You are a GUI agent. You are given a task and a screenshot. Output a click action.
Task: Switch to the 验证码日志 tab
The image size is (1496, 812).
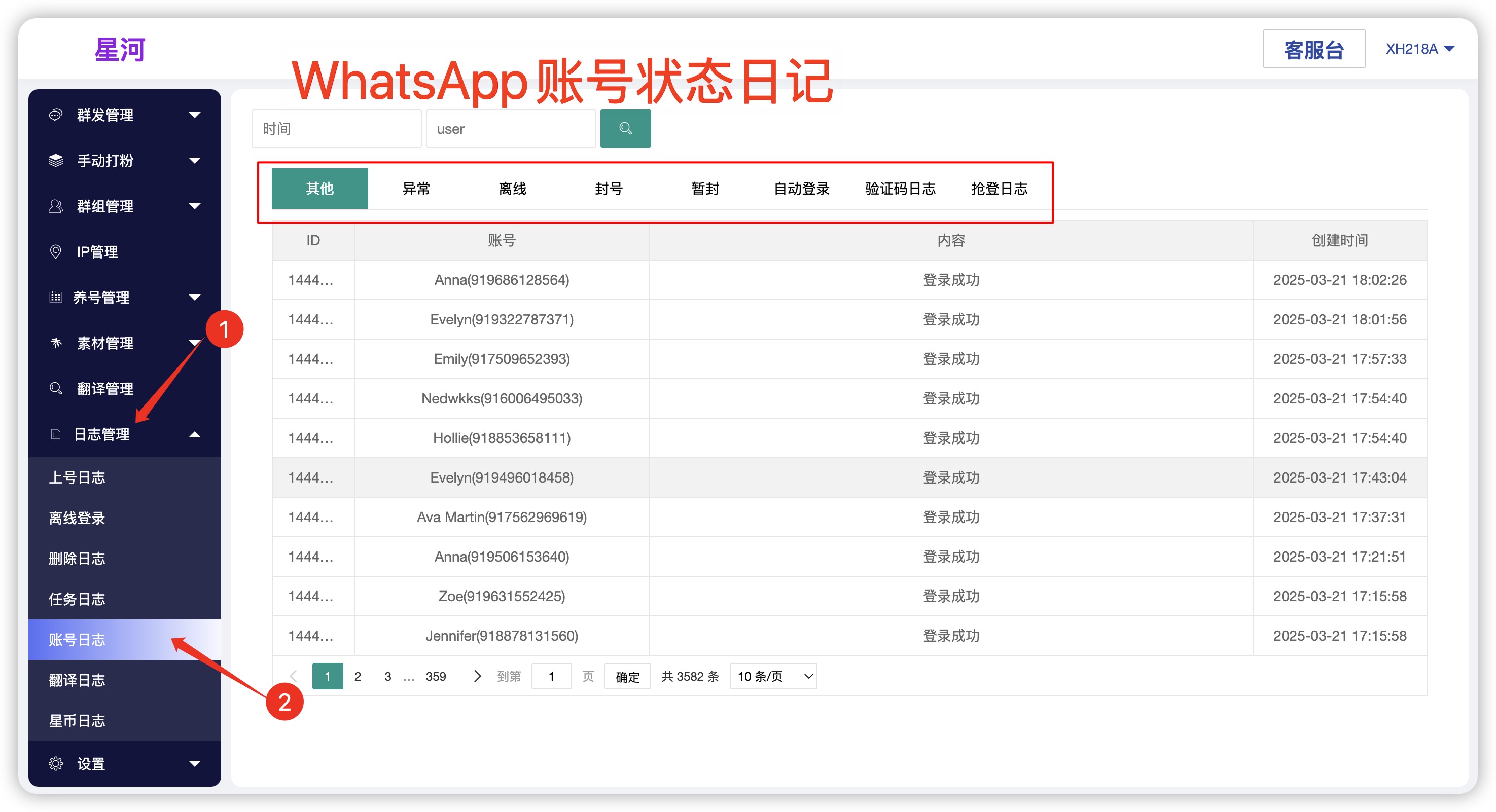point(900,189)
